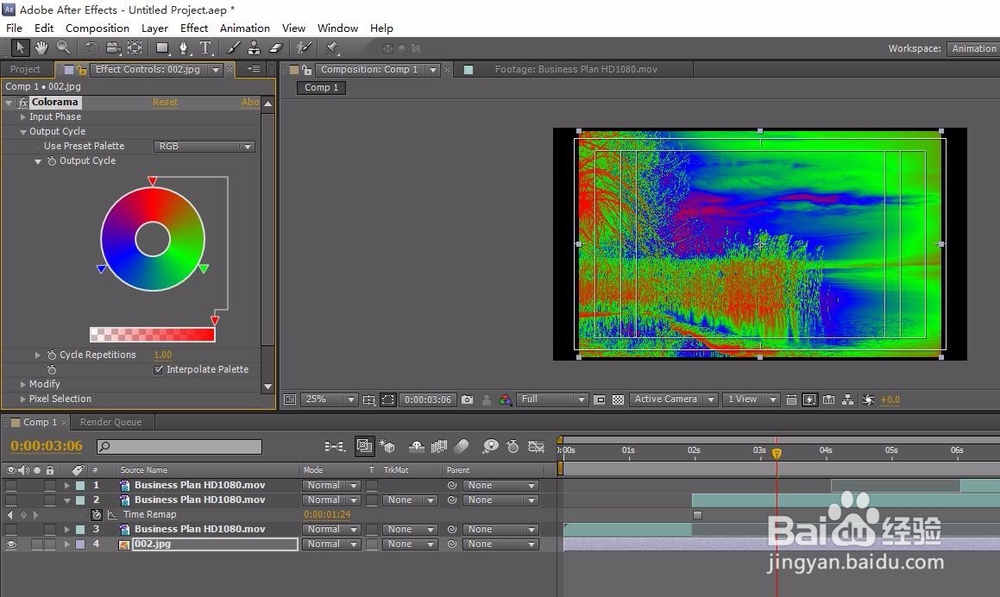Expand the Modify property group
This screenshot has height=597, width=1000.
tap(23, 384)
